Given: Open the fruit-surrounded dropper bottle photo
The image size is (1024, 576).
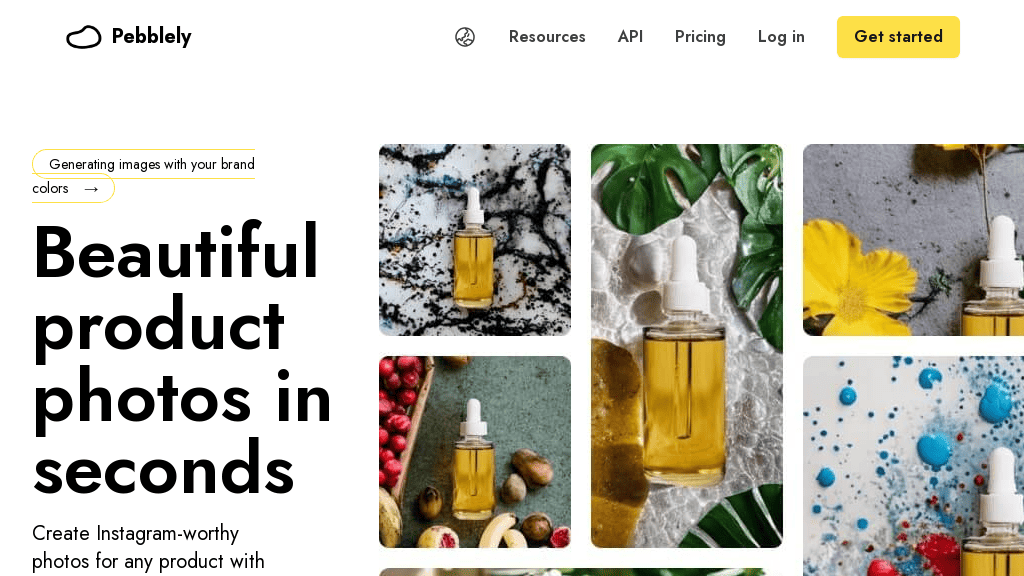Looking at the screenshot, I should pyautogui.click(x=474, y=452).
